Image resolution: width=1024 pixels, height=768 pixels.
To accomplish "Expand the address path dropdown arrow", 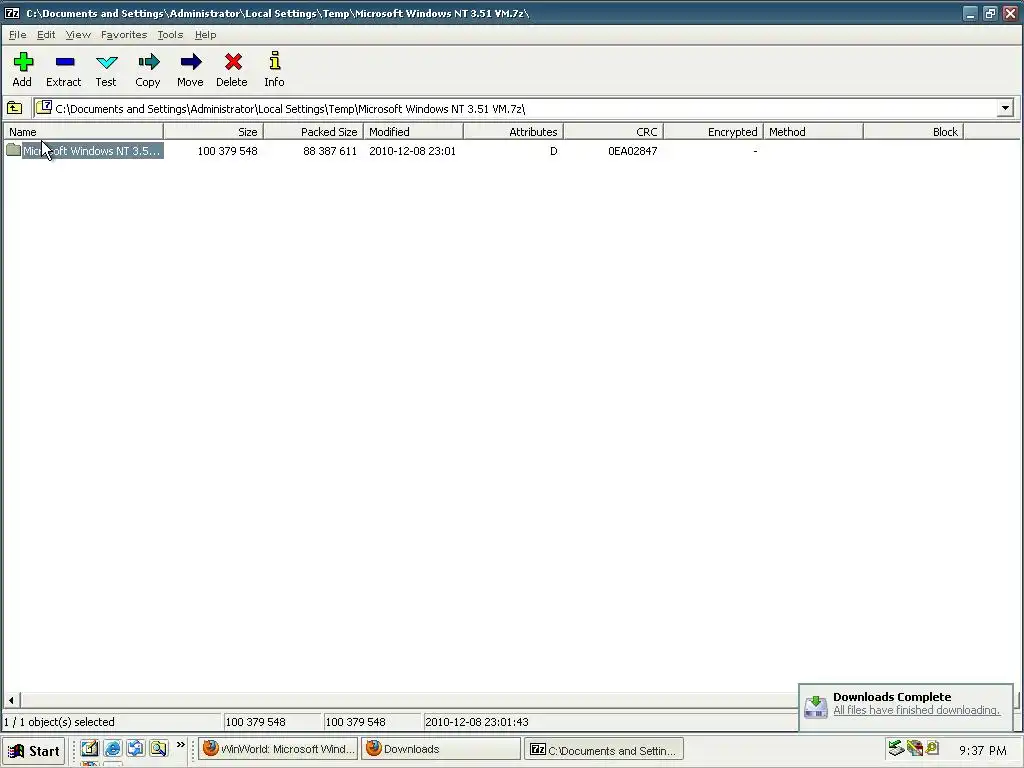I will click(x=1005, y=108).
